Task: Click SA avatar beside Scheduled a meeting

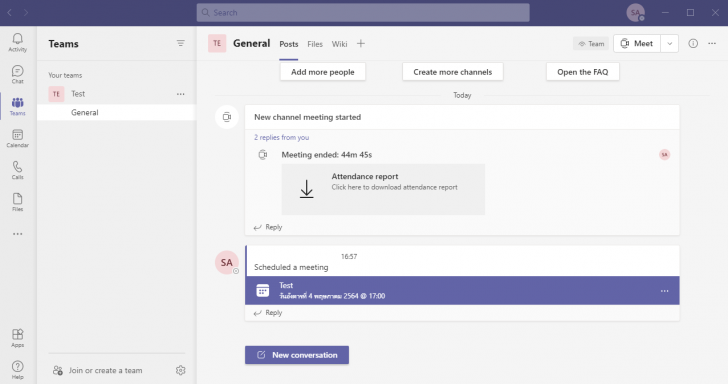Action: click(x=227, y=262)
